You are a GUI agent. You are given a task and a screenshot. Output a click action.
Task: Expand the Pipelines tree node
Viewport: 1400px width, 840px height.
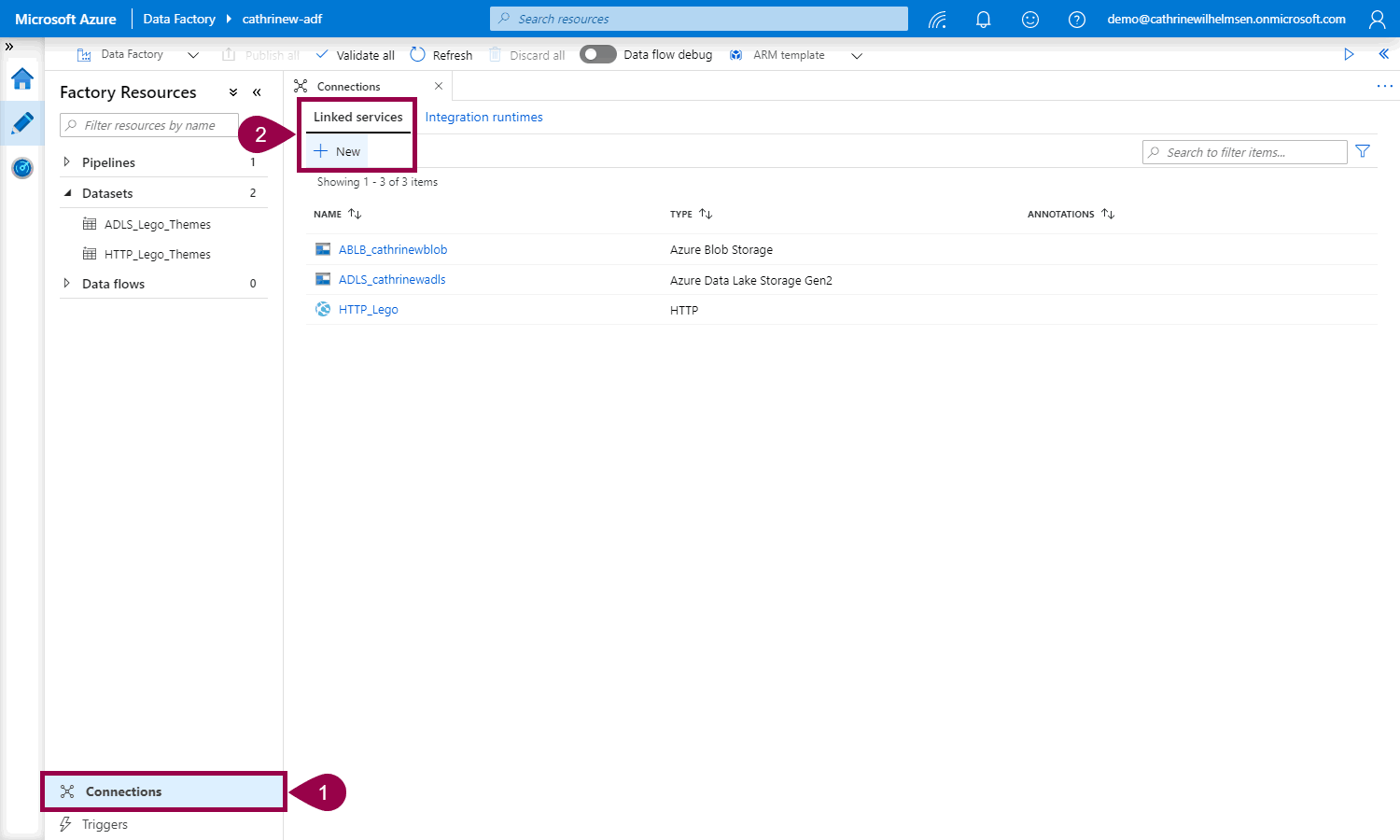[x=66, y=162]
